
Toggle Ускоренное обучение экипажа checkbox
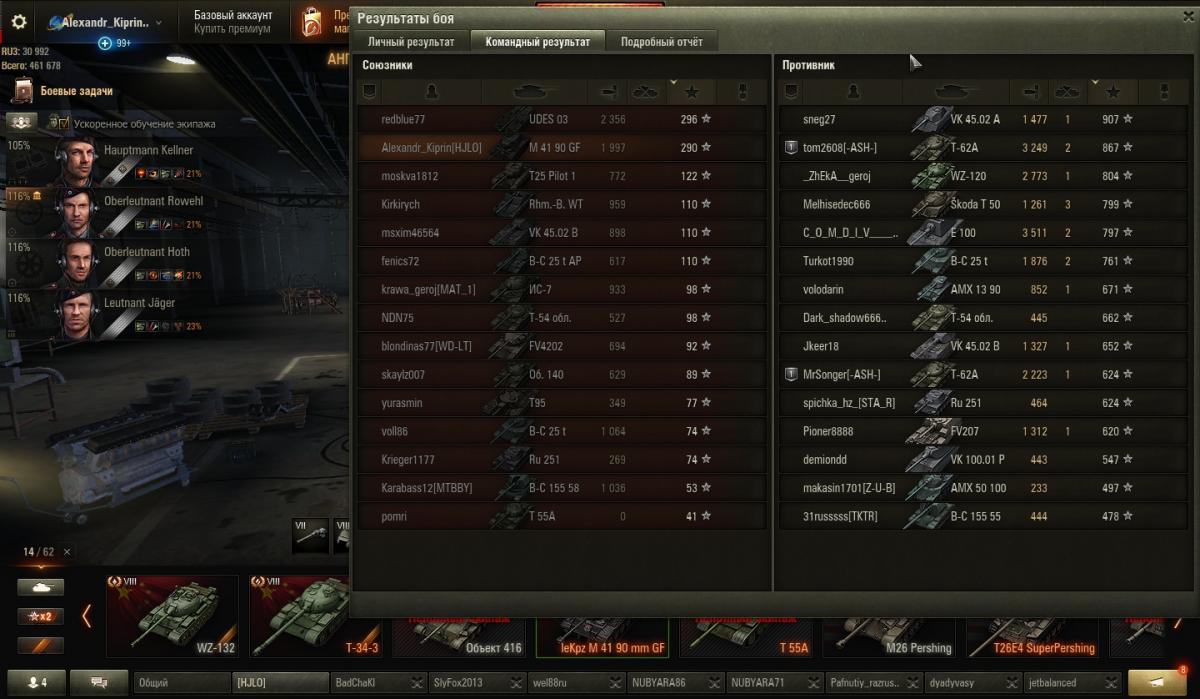point(55,123)
